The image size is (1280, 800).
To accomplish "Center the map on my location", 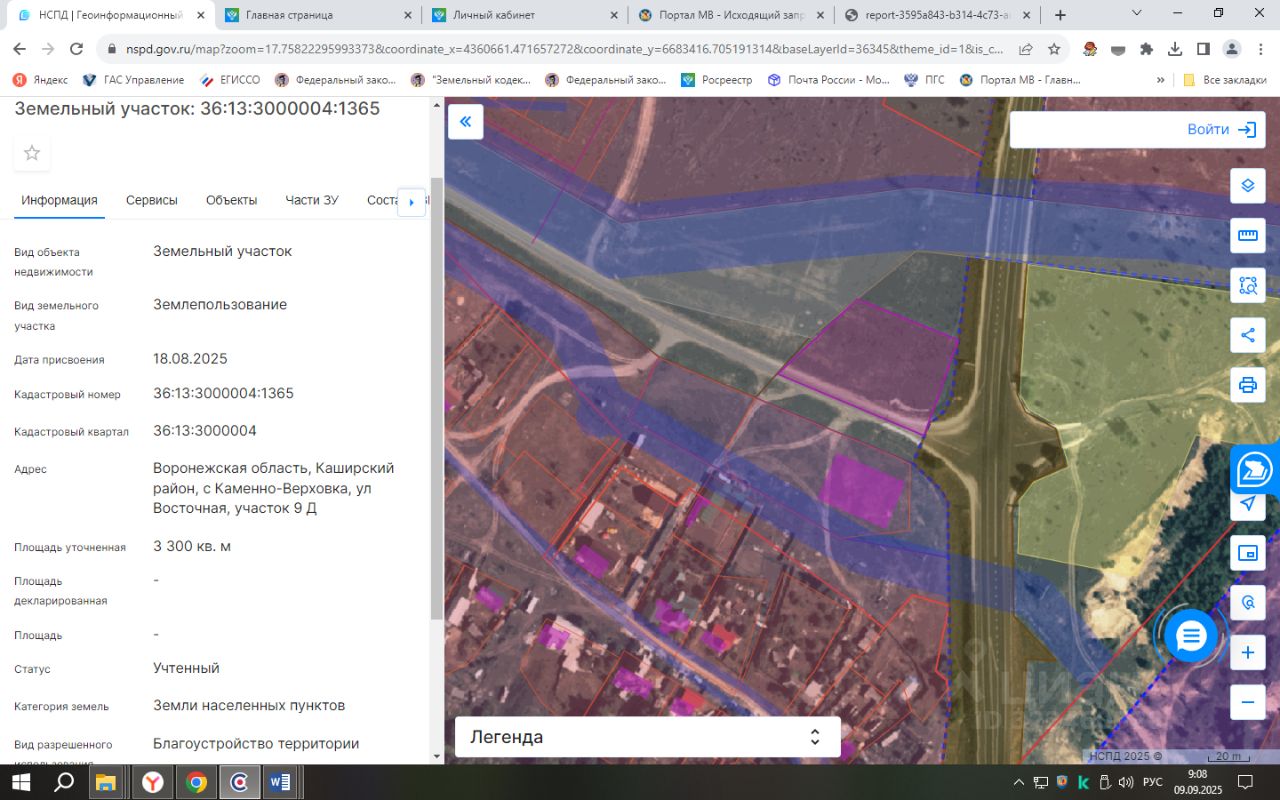I will tap(1247, 503).
